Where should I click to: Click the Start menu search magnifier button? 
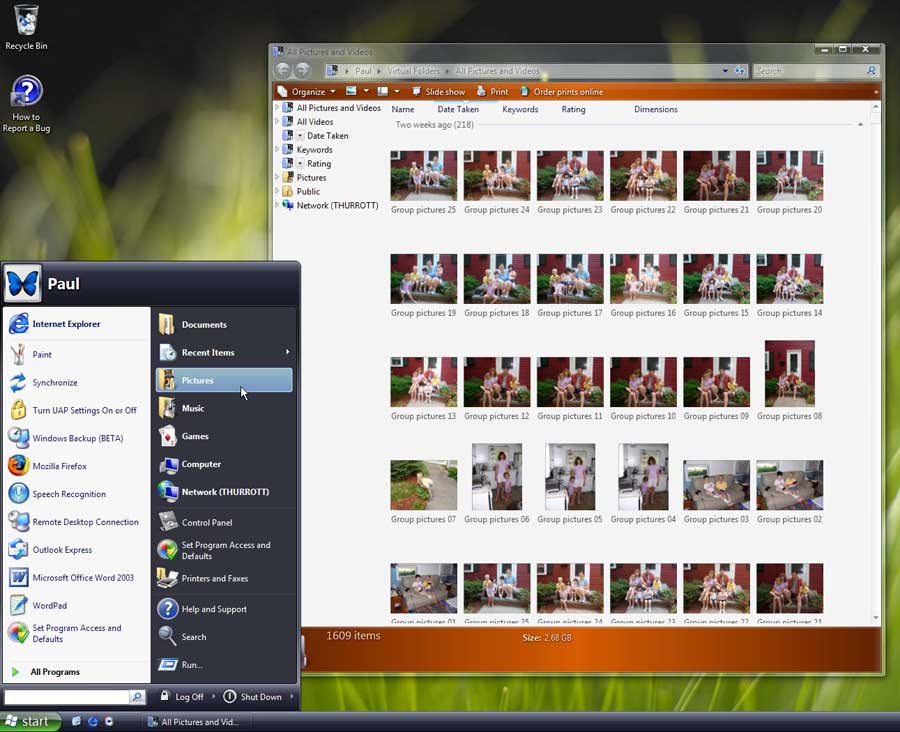click(138, 697)
